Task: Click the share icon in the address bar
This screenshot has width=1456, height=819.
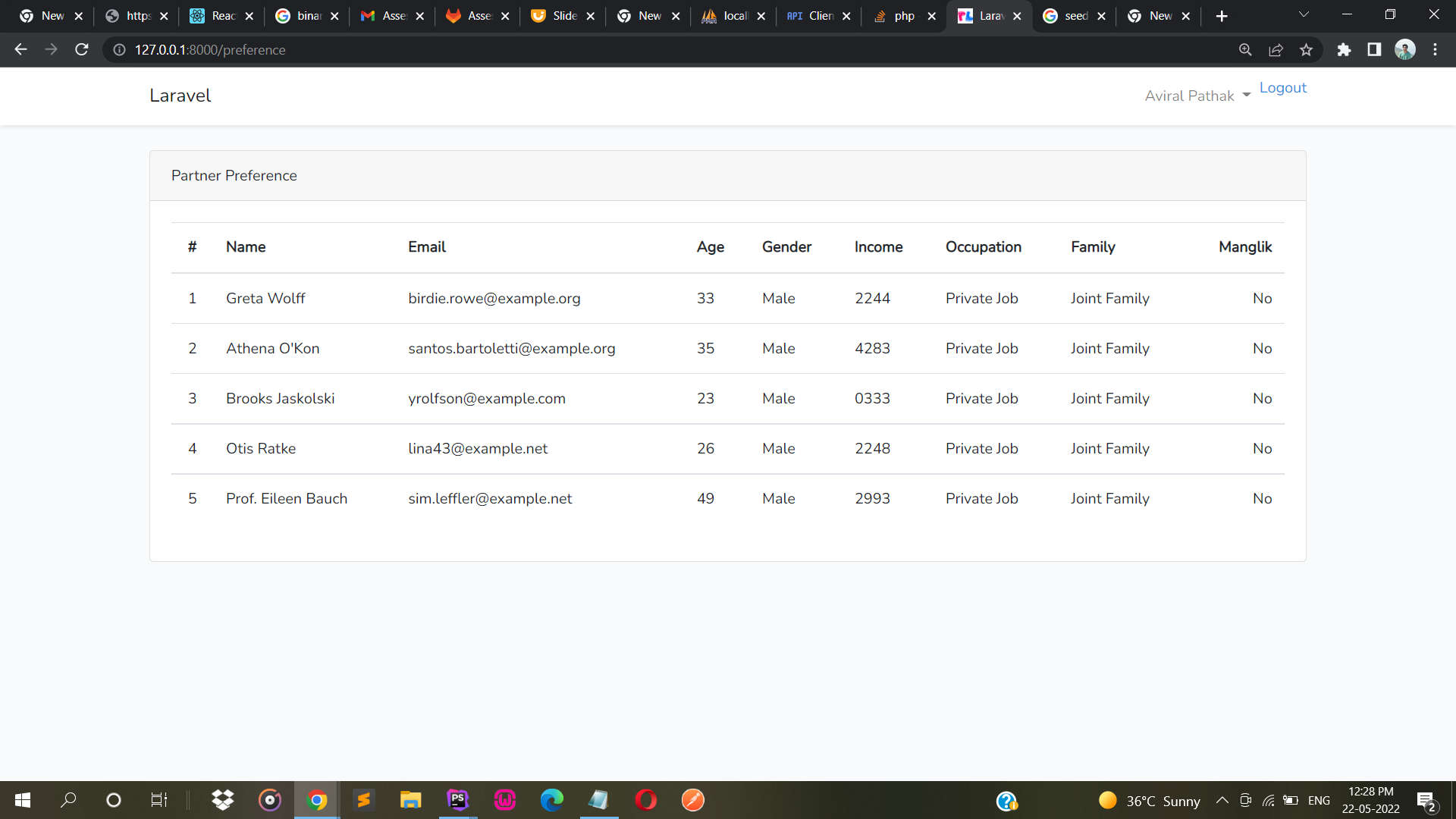Action: point(1276,49)
